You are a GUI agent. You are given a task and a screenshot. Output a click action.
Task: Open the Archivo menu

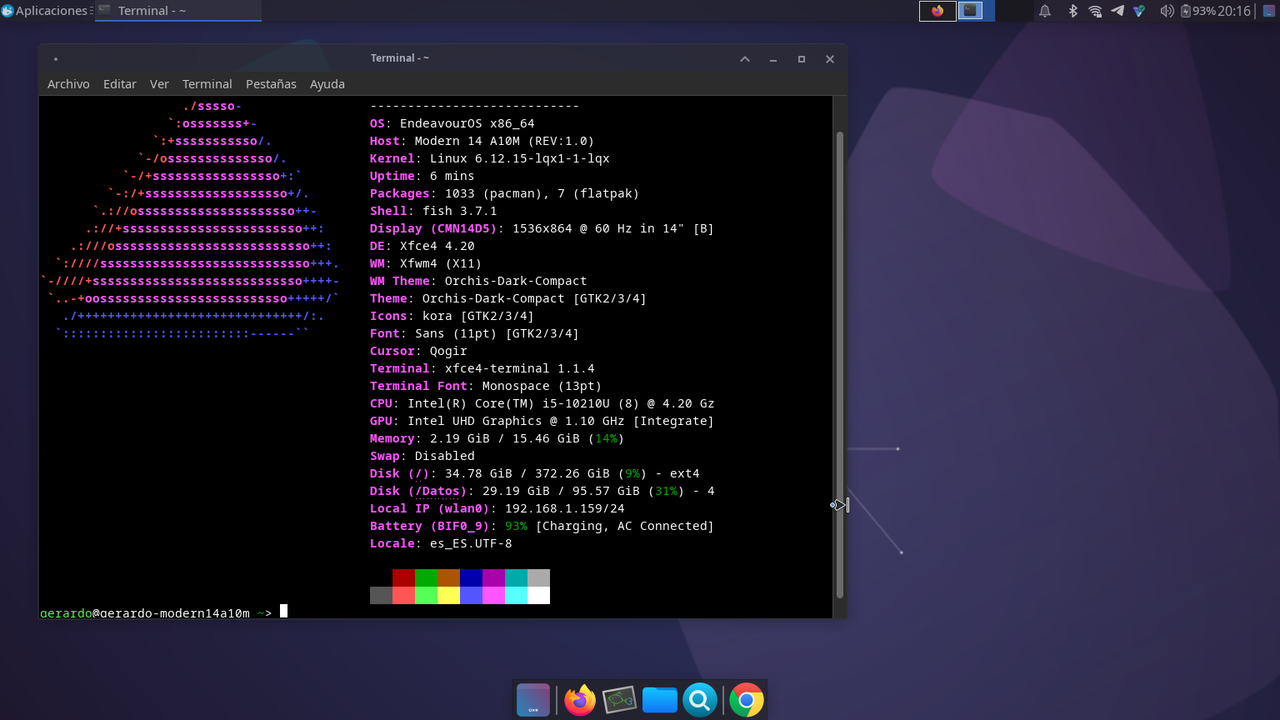68,84
